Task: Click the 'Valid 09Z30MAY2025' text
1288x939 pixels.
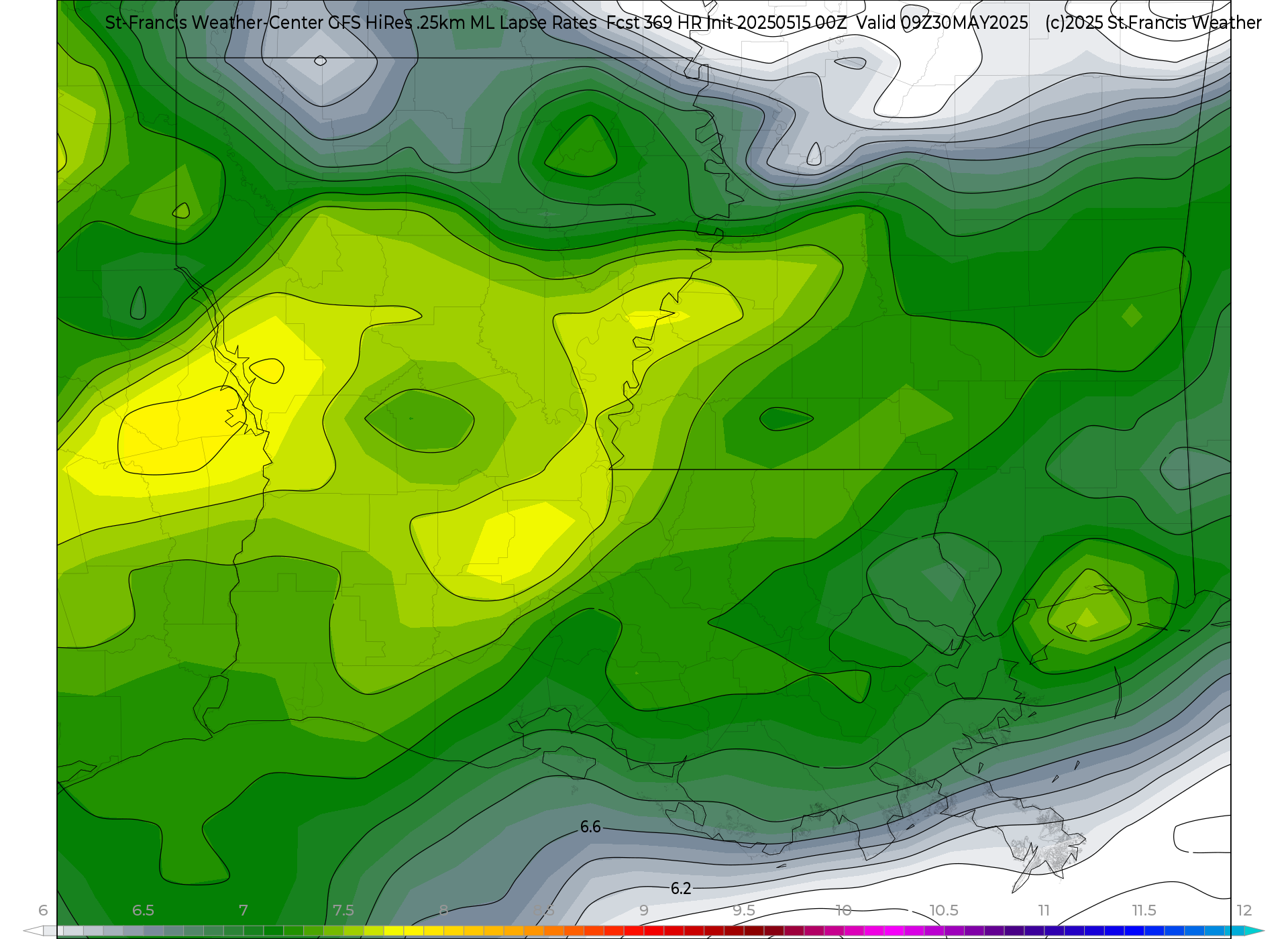Action: pos(942,23)
